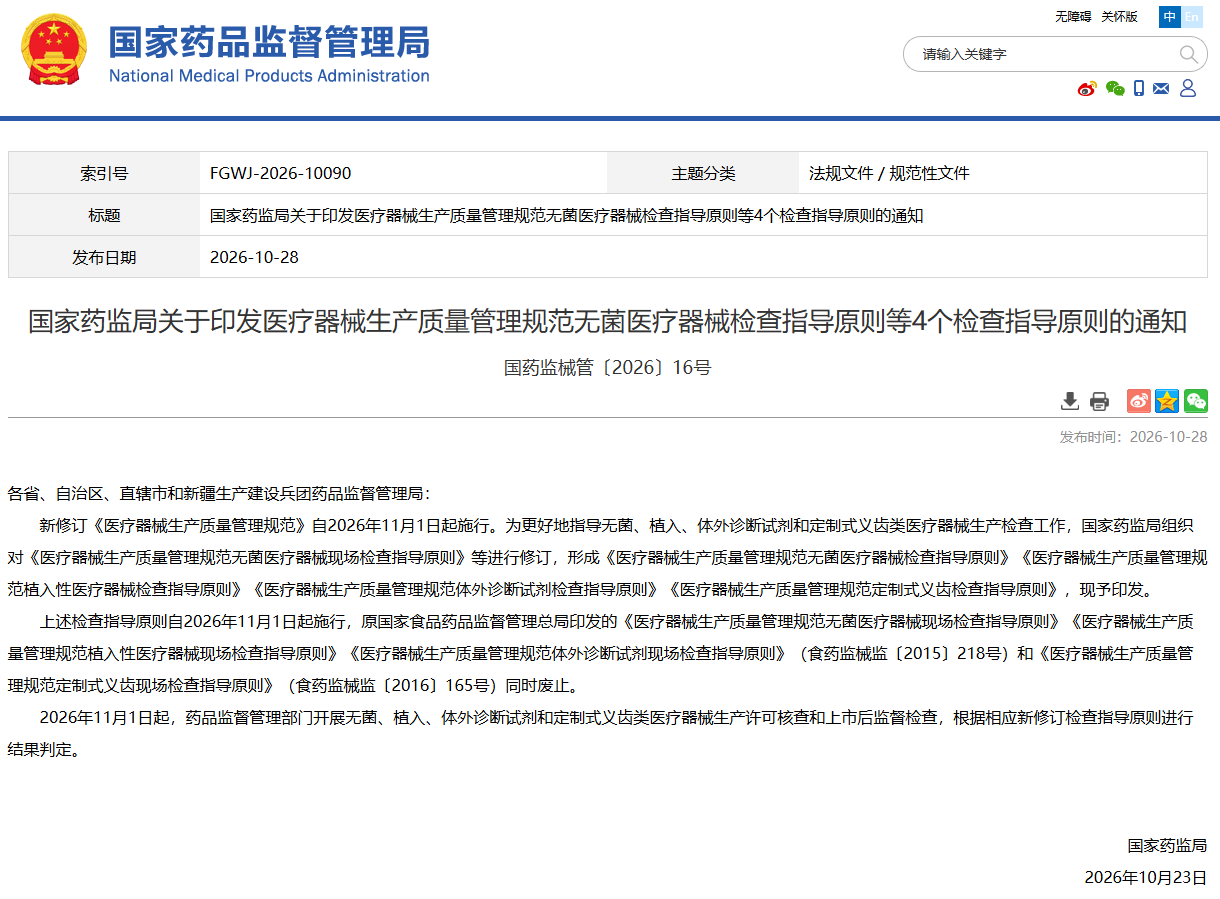This screenshot has width=1220, height=899.
Task: Open the mobile phone version icon
Action: click(1139, 89)
